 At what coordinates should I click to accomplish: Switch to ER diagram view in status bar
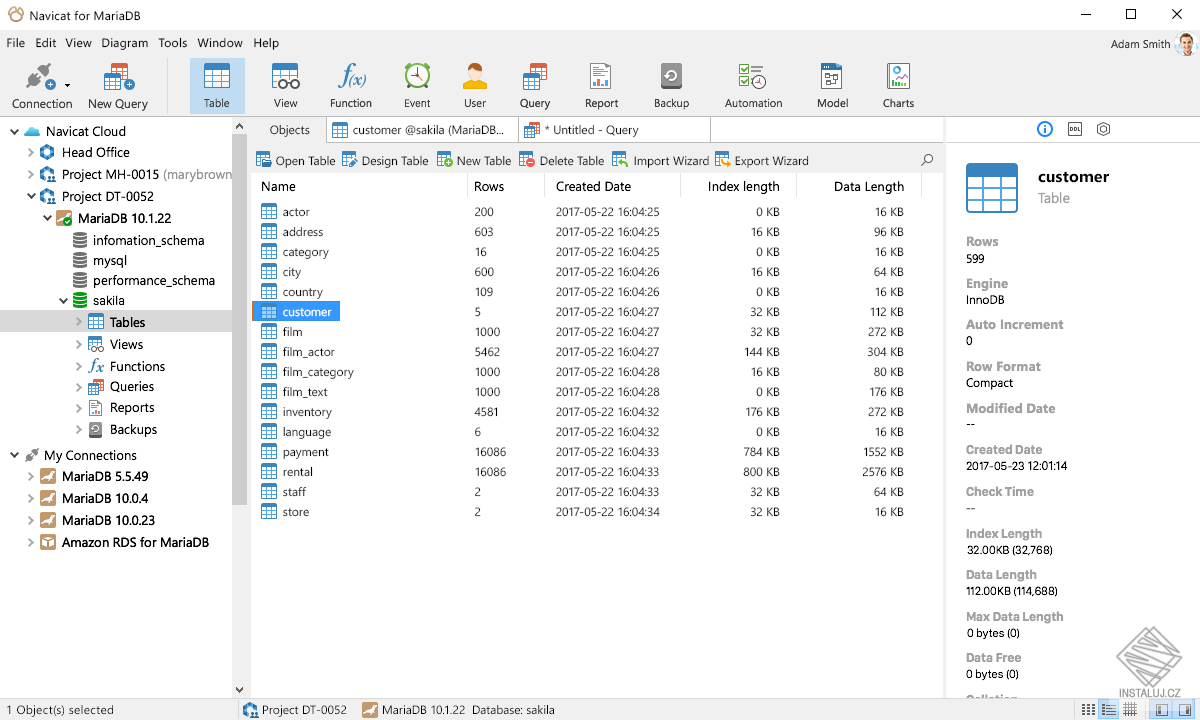pyautogui.click(x=1129, y=710)
